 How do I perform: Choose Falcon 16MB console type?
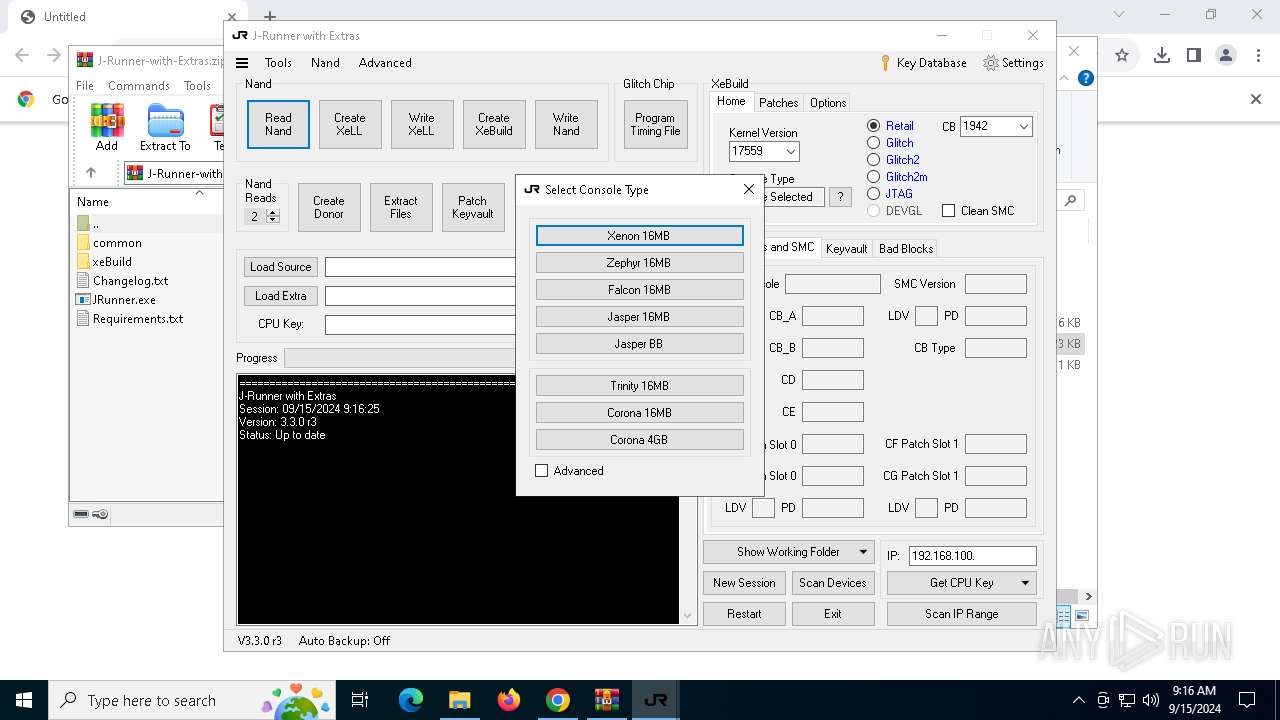tap(639, 290)
